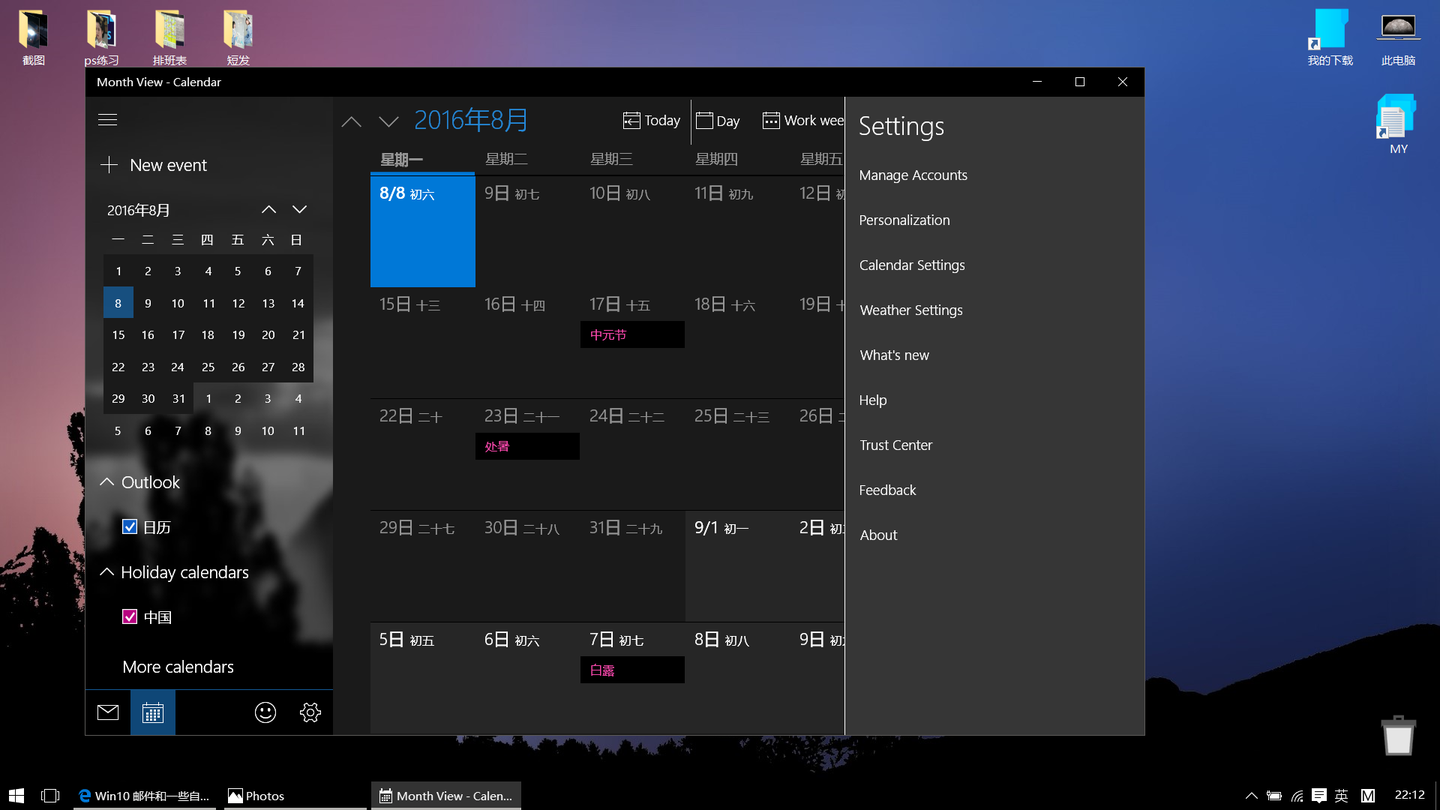This screenshot has height=810, width=1440.
Task: Open the 短发 folder on desktop
Action: (x=237, y=38)
